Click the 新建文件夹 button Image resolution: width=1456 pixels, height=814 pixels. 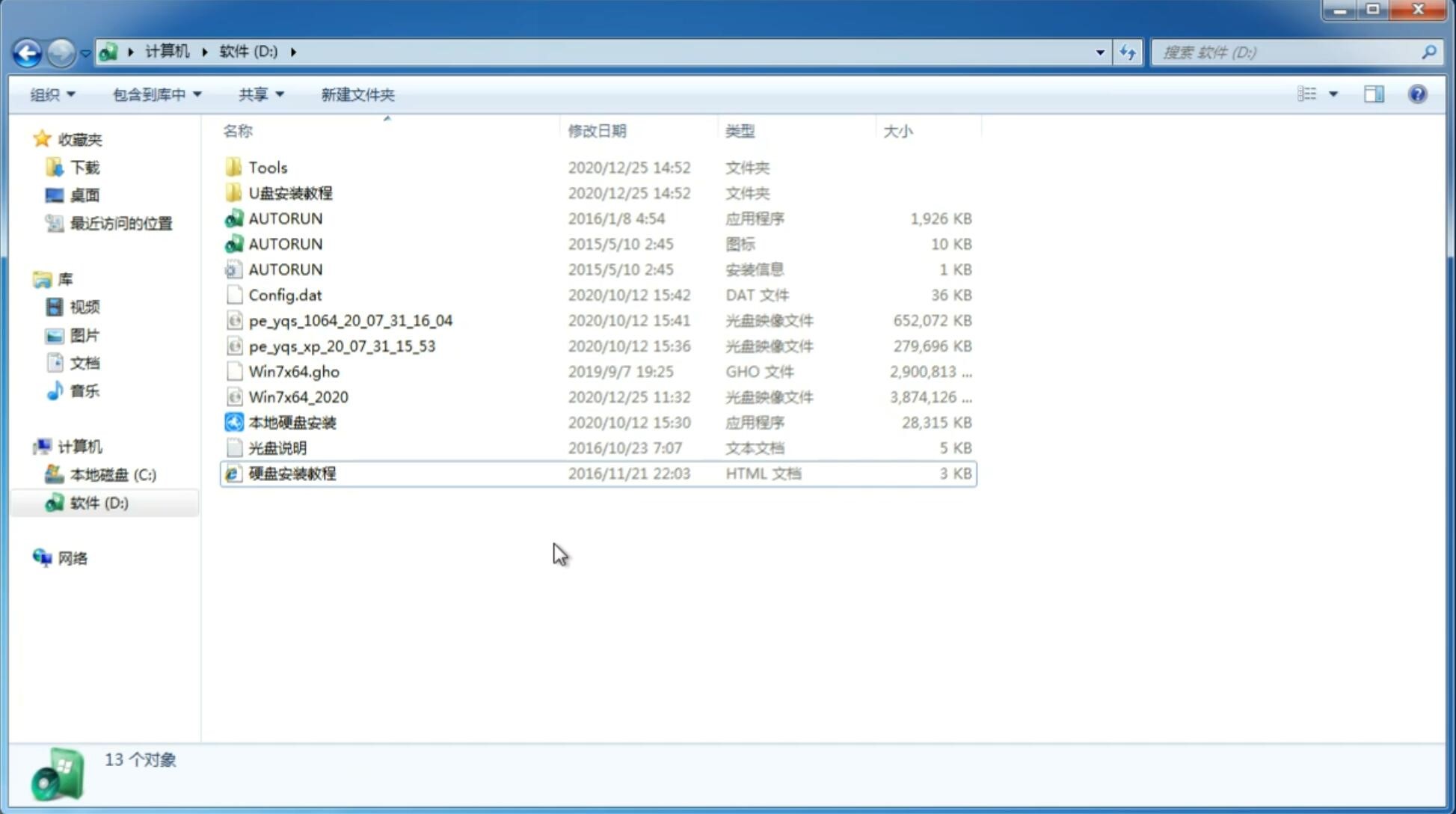pyautogui.click(x=357, y=94)
